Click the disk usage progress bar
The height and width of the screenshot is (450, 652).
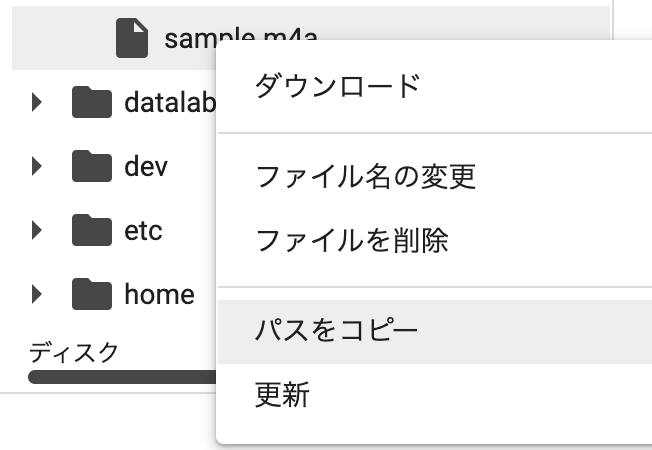[122, 377]
